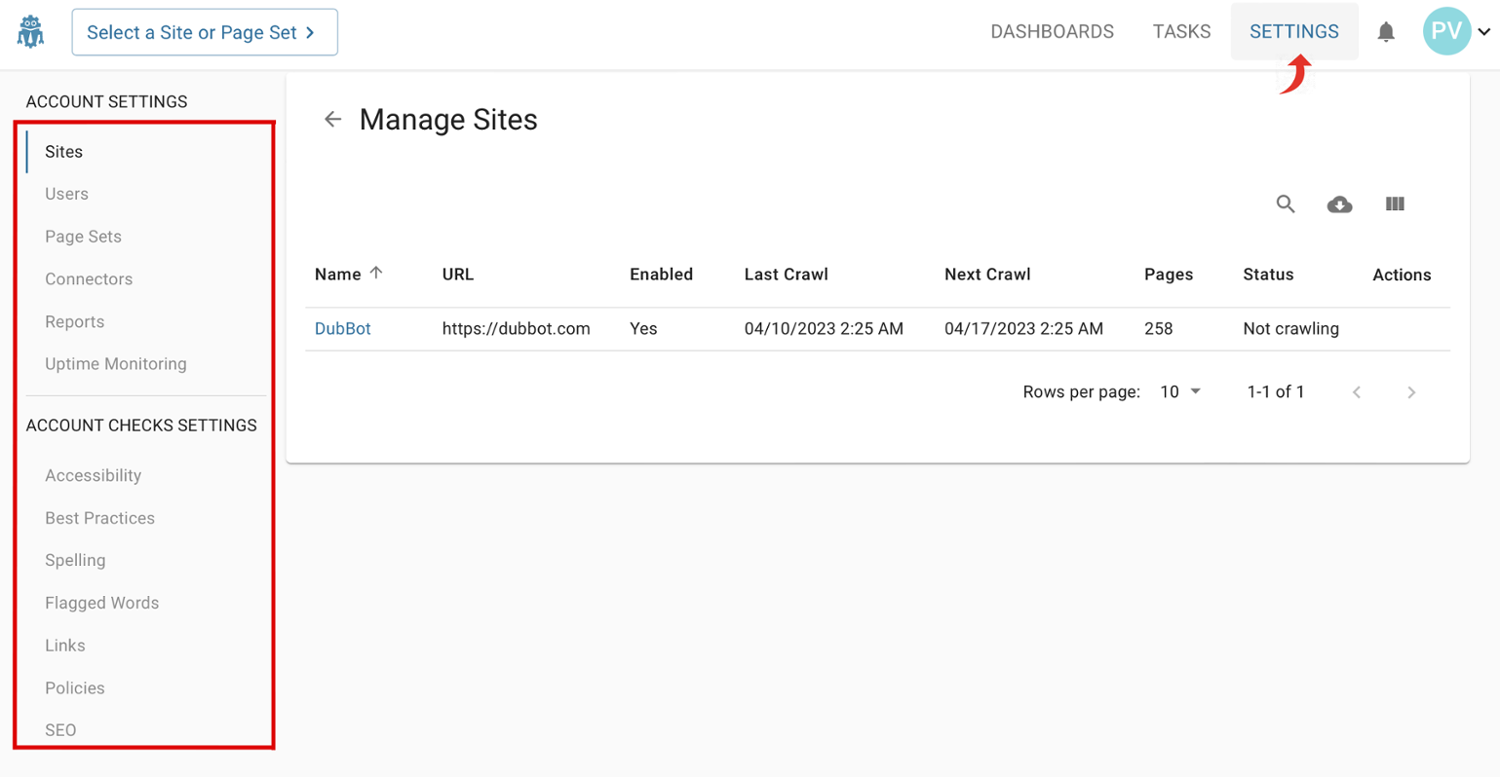Click the next page chevron
Viewport: 1500px width, 777px height.
coord(1411,391)
